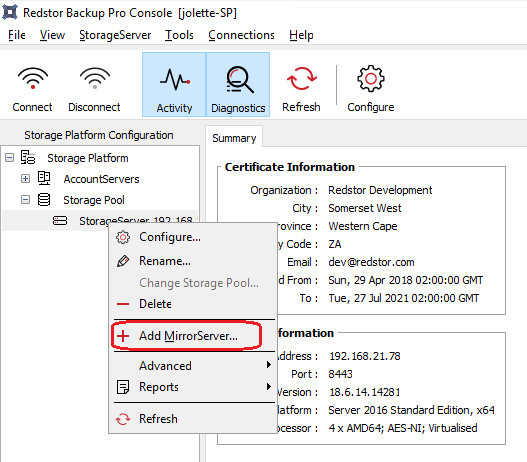Click version value 18.6.14.14281
This screenshot has height=462, width=527.
click(x=364, y=392)
